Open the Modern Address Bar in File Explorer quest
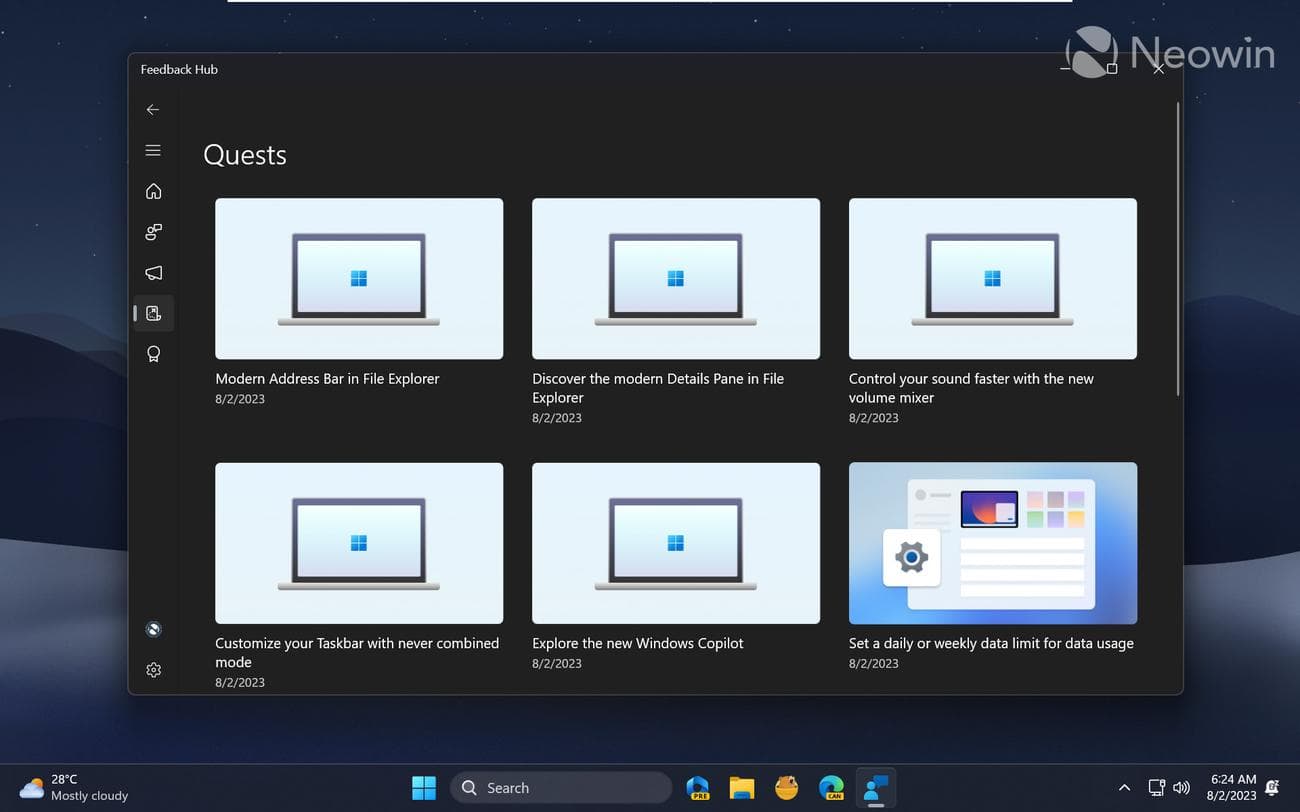The height and width of the screenshot is (812, 1300). pos(359,278)
